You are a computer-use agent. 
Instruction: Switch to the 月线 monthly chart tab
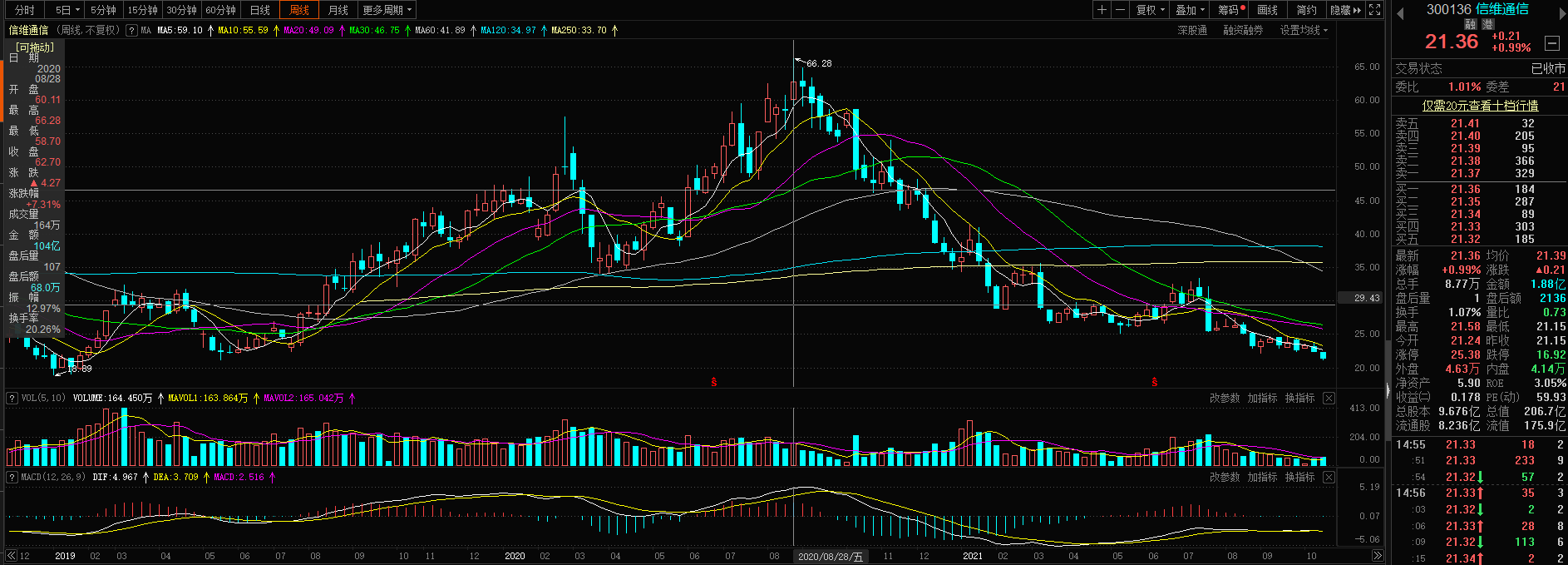(x=338, y=10)
